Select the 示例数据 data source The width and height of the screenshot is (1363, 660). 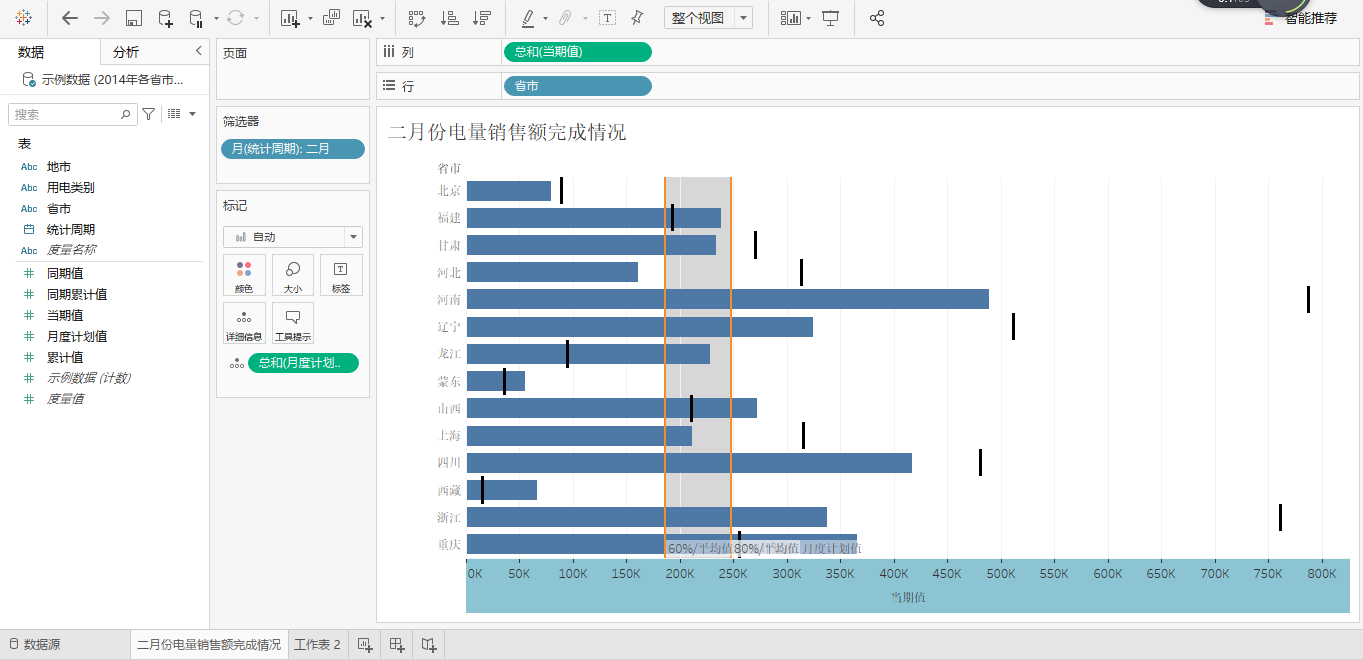[x=104, y=79]
